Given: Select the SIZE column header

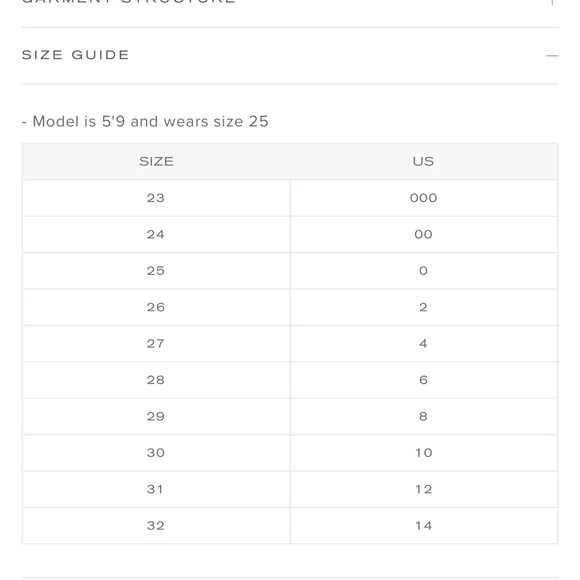Looking at the screenshot, I should click(x=156, y=161).
